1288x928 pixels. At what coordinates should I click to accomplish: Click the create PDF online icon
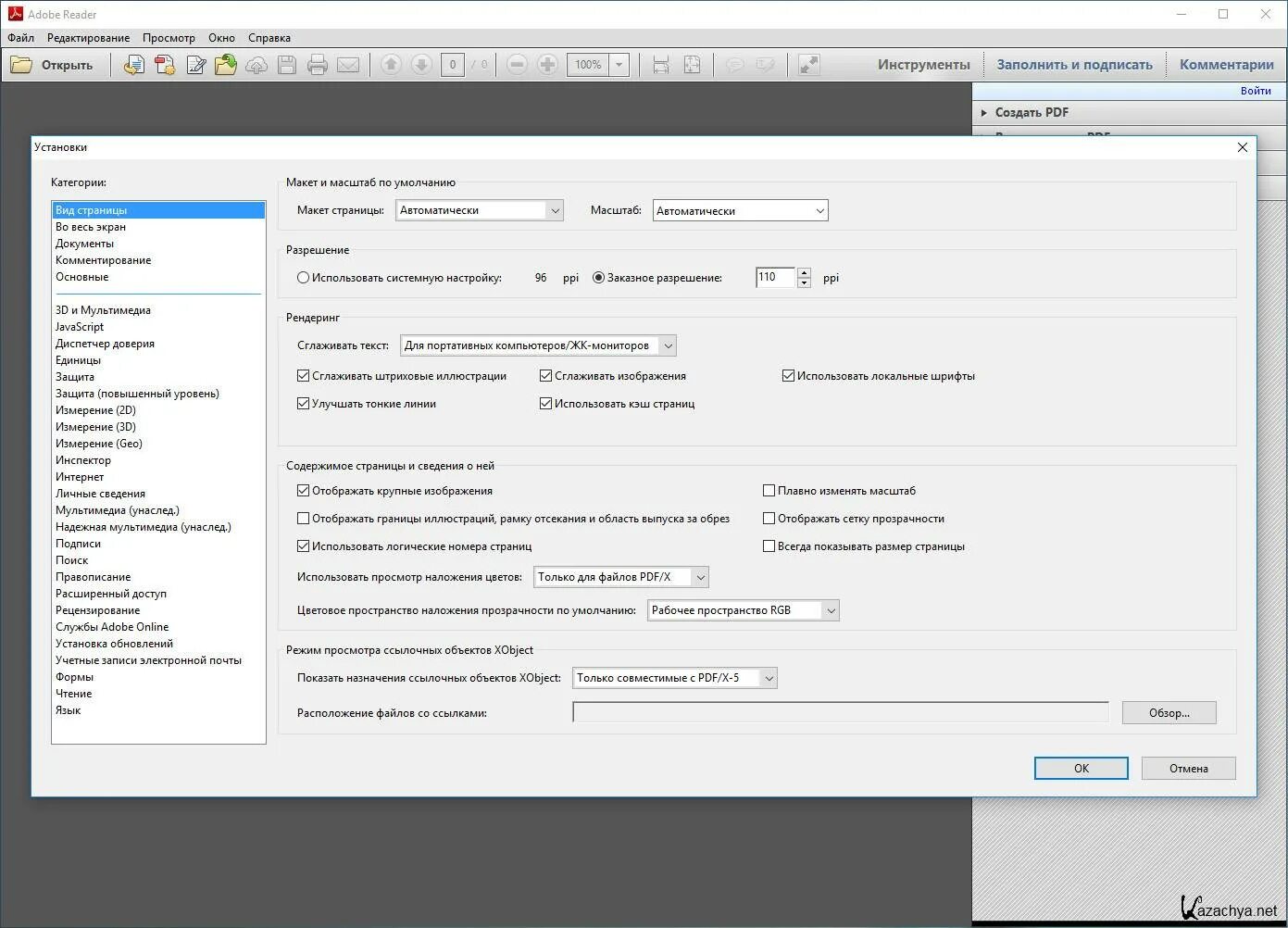click(165, 65)
